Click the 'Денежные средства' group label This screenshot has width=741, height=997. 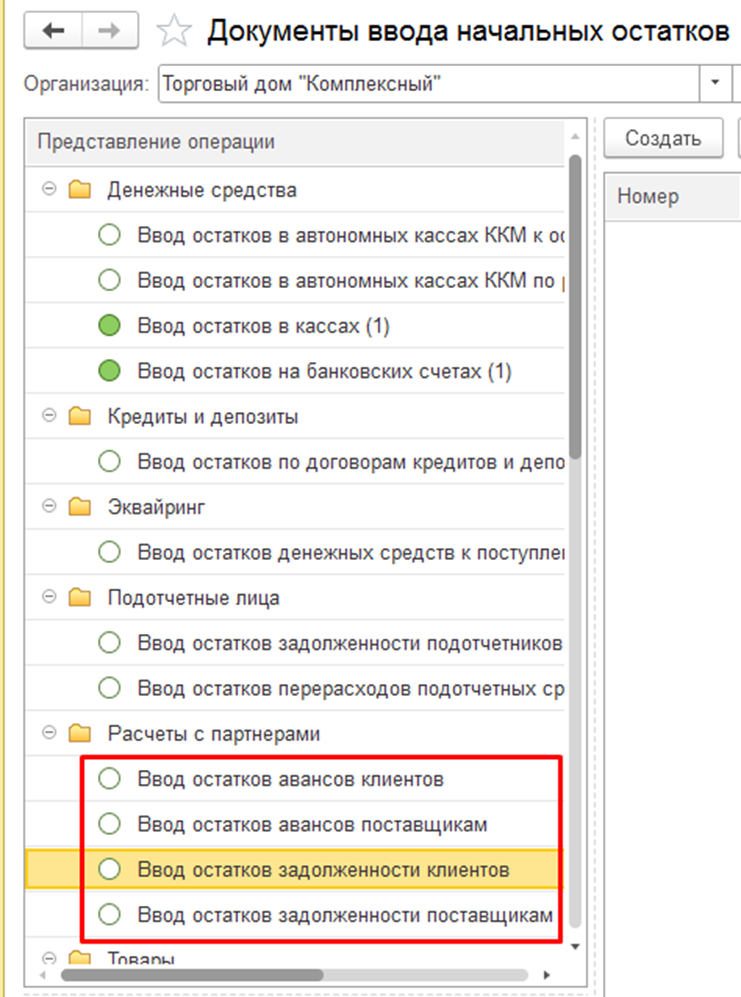tap(202, 190)
